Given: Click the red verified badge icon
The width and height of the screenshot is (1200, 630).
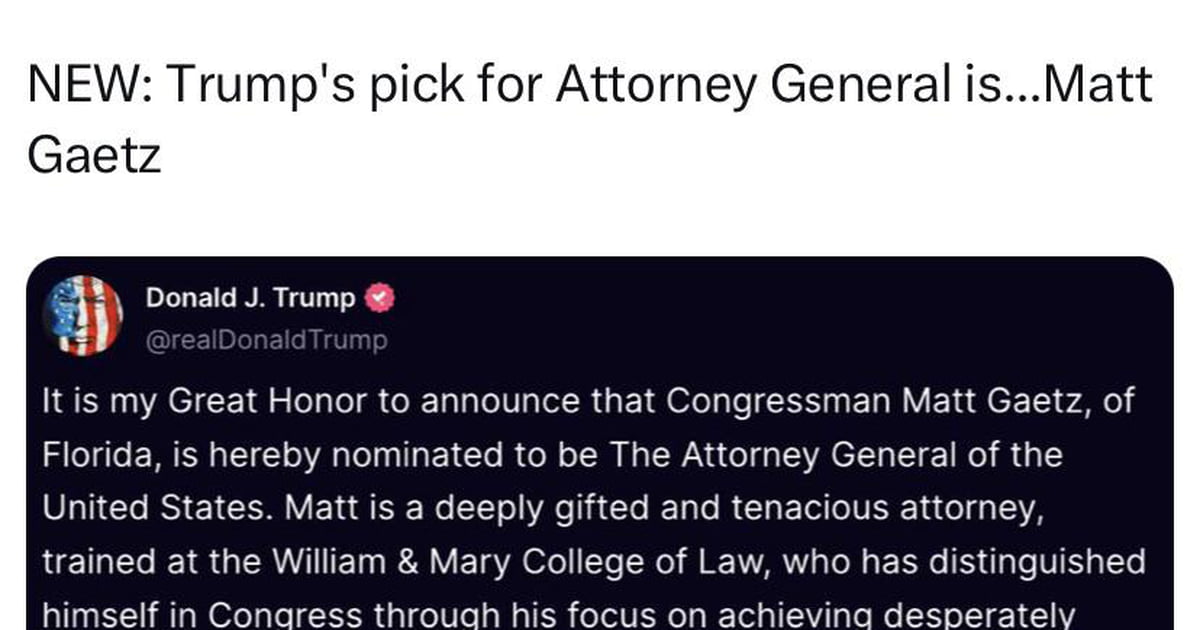Looking at the screenshot, I should click(x=381, y=297).
